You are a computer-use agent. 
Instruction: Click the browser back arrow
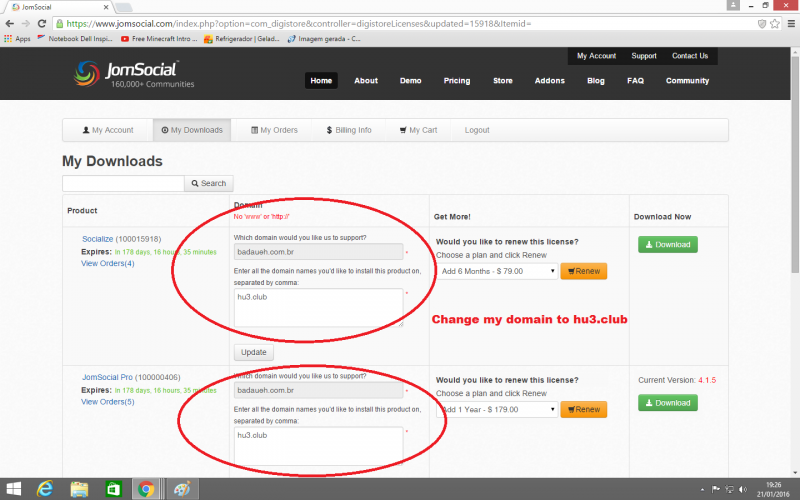(9, 23)
